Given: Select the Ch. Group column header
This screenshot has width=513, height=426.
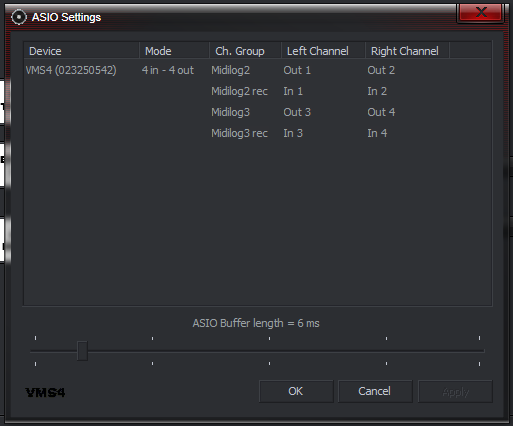Looking at the screenshot, I should [246, 51].
